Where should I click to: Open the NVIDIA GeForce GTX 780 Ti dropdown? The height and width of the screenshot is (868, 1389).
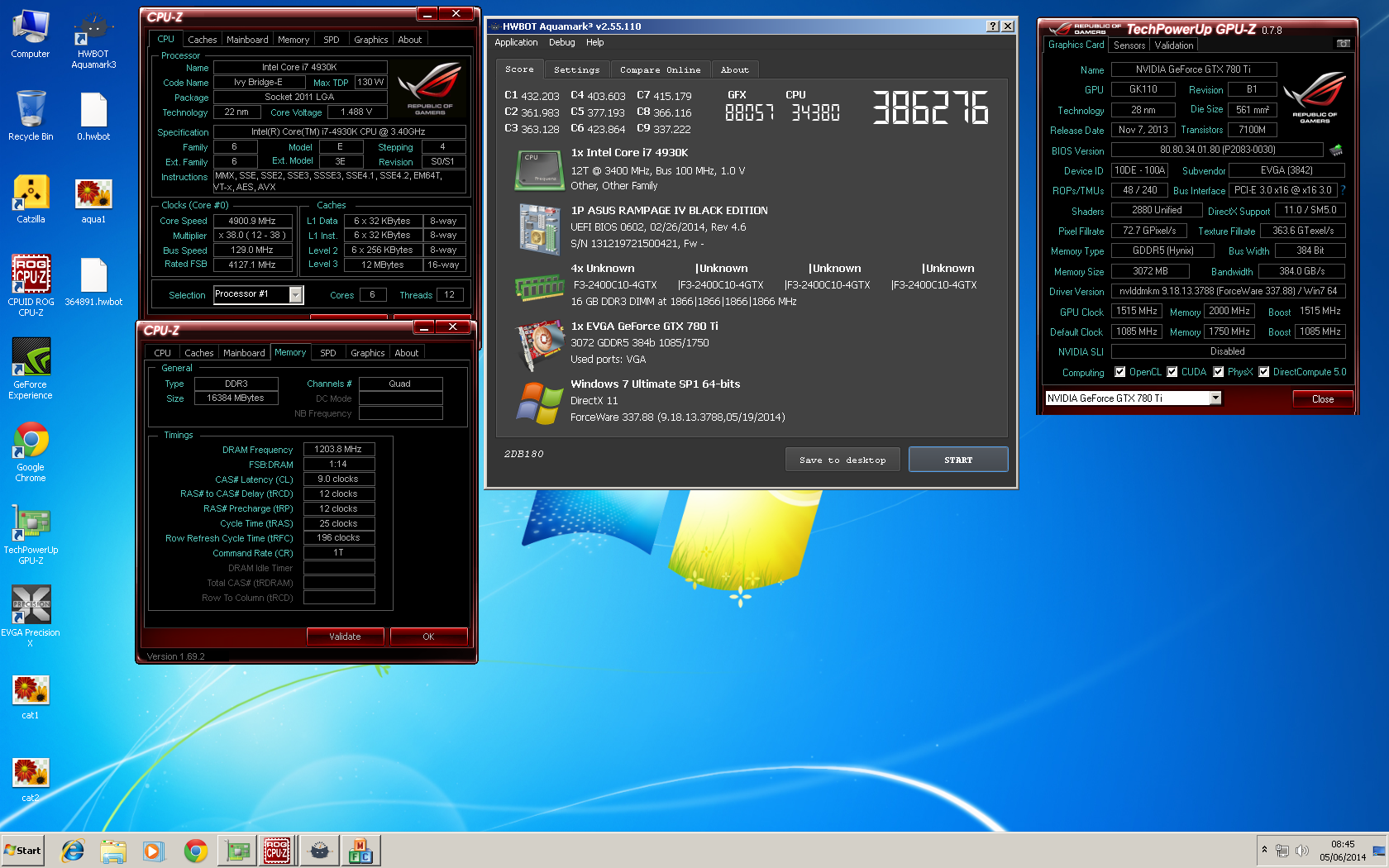(1215, 398)
